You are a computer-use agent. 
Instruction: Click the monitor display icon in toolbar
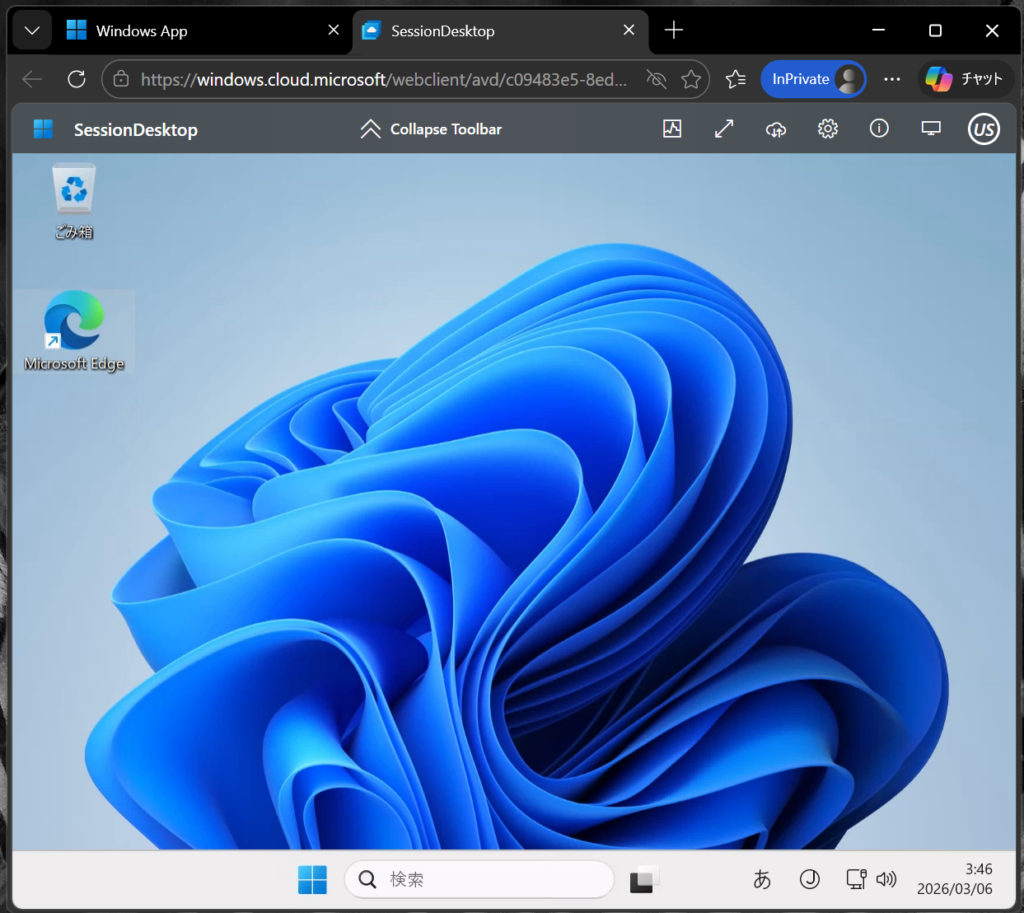tap(931, 129)
